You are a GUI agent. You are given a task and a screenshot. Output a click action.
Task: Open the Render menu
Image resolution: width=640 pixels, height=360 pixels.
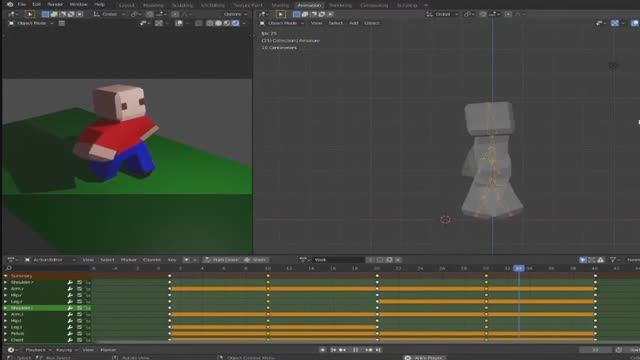tap(55, 4)
